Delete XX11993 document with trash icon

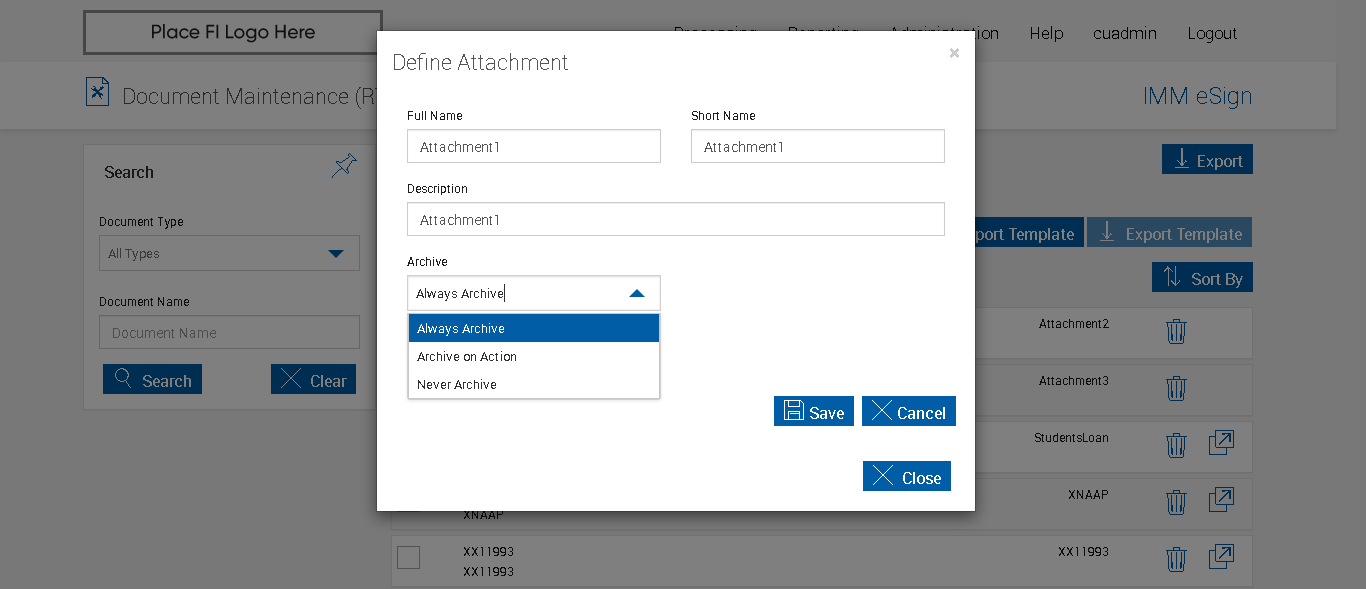click(1176, 558)
